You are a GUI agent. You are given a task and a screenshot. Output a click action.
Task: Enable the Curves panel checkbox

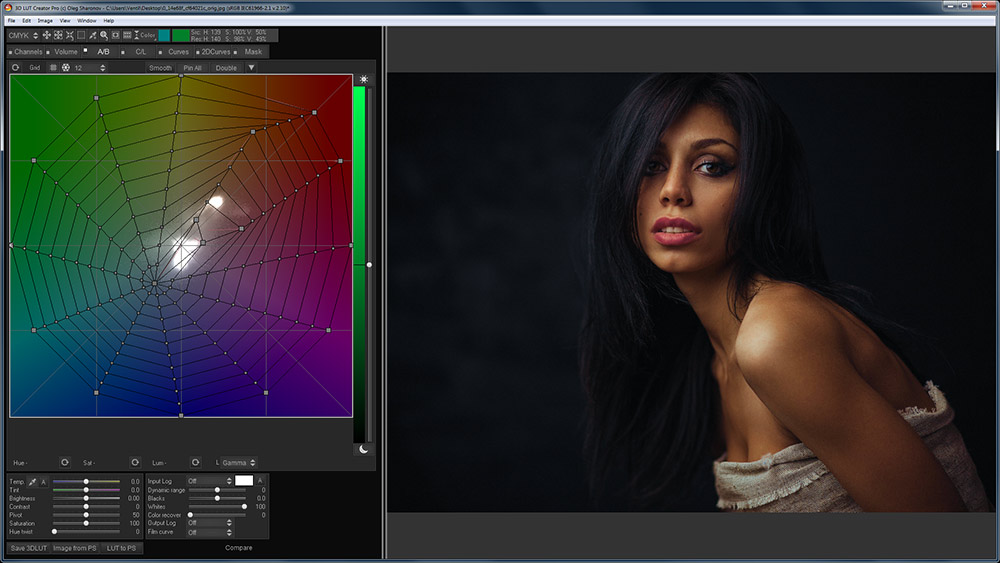point(161,52)
